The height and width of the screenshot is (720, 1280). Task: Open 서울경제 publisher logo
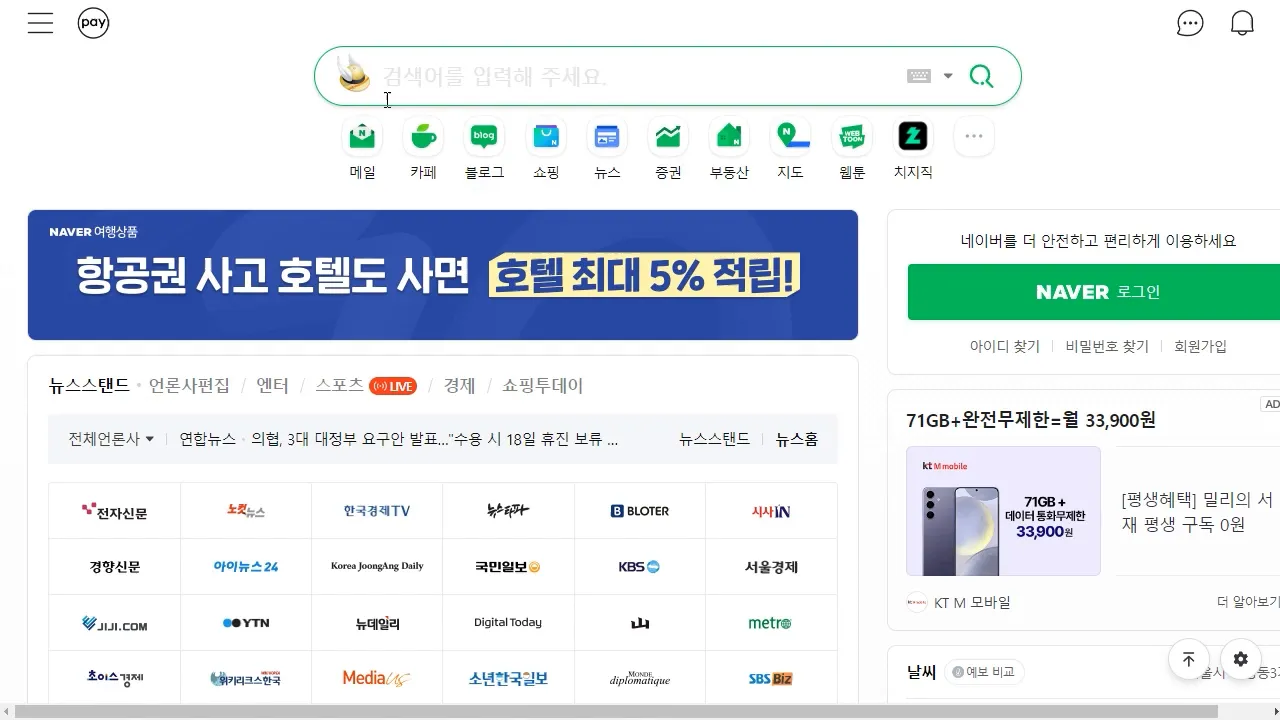point(771,567)
